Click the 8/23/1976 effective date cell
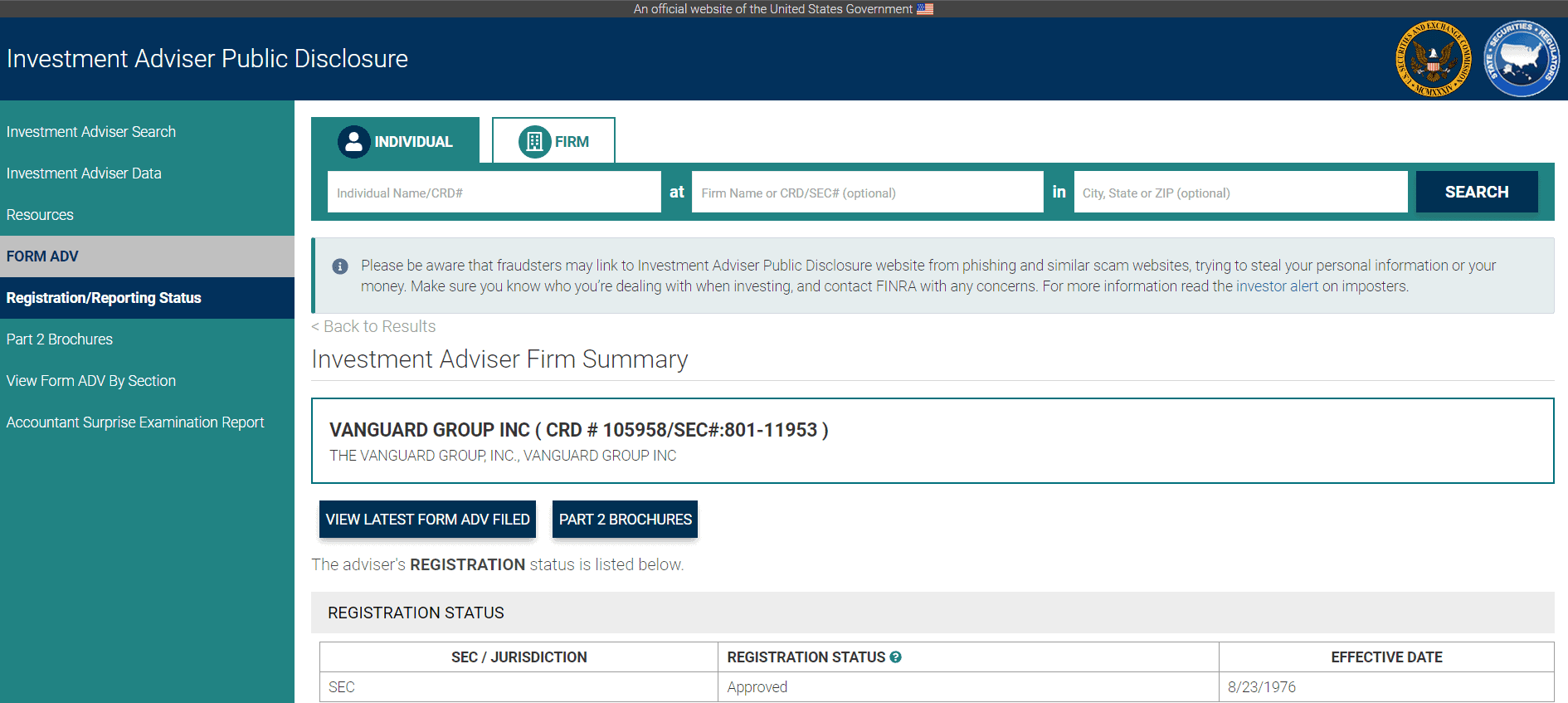This screenshot has width=1568, height=703. click(1386, 687)
